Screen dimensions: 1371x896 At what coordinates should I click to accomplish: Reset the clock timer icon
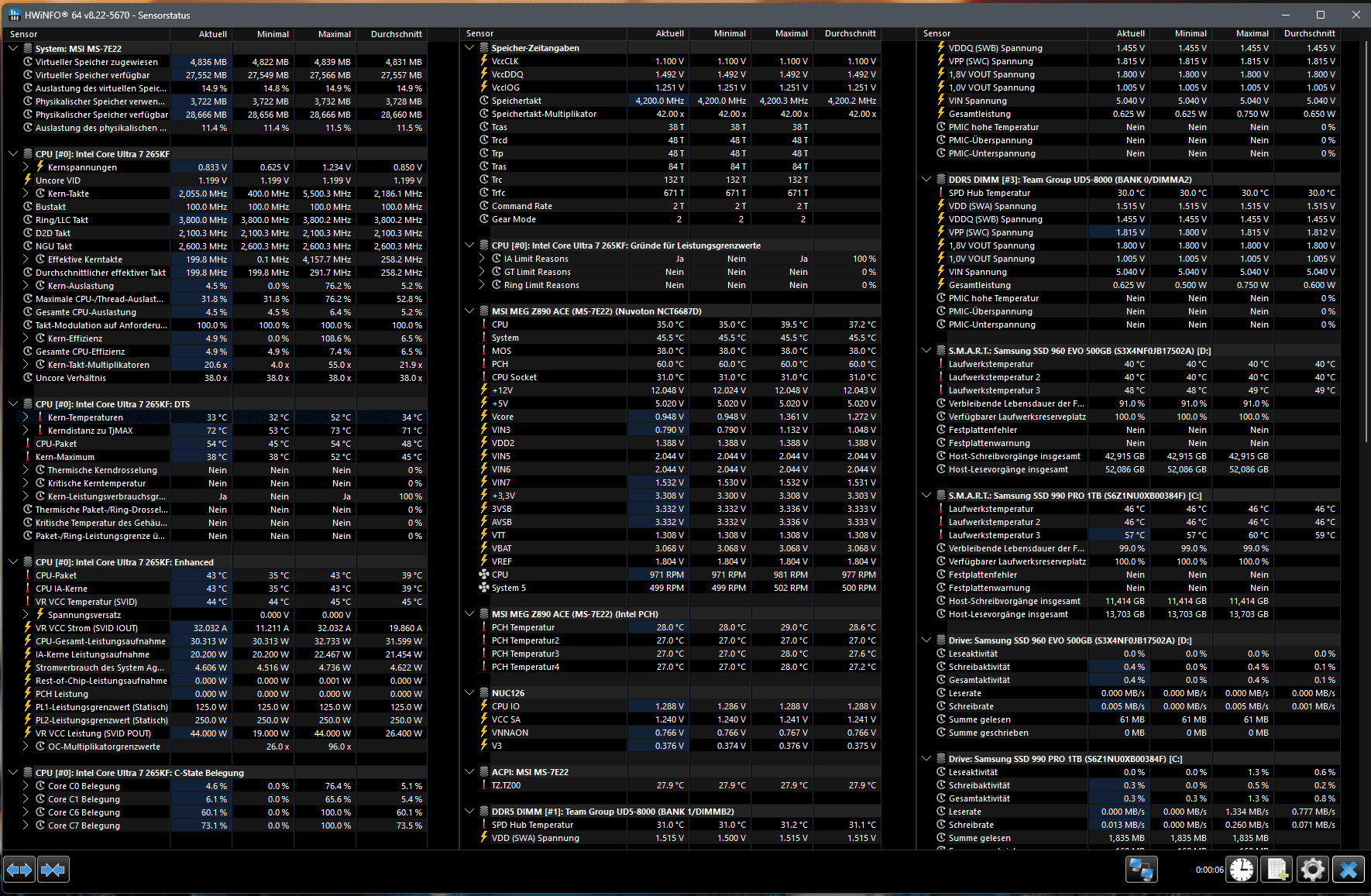tap(1242, 870)
